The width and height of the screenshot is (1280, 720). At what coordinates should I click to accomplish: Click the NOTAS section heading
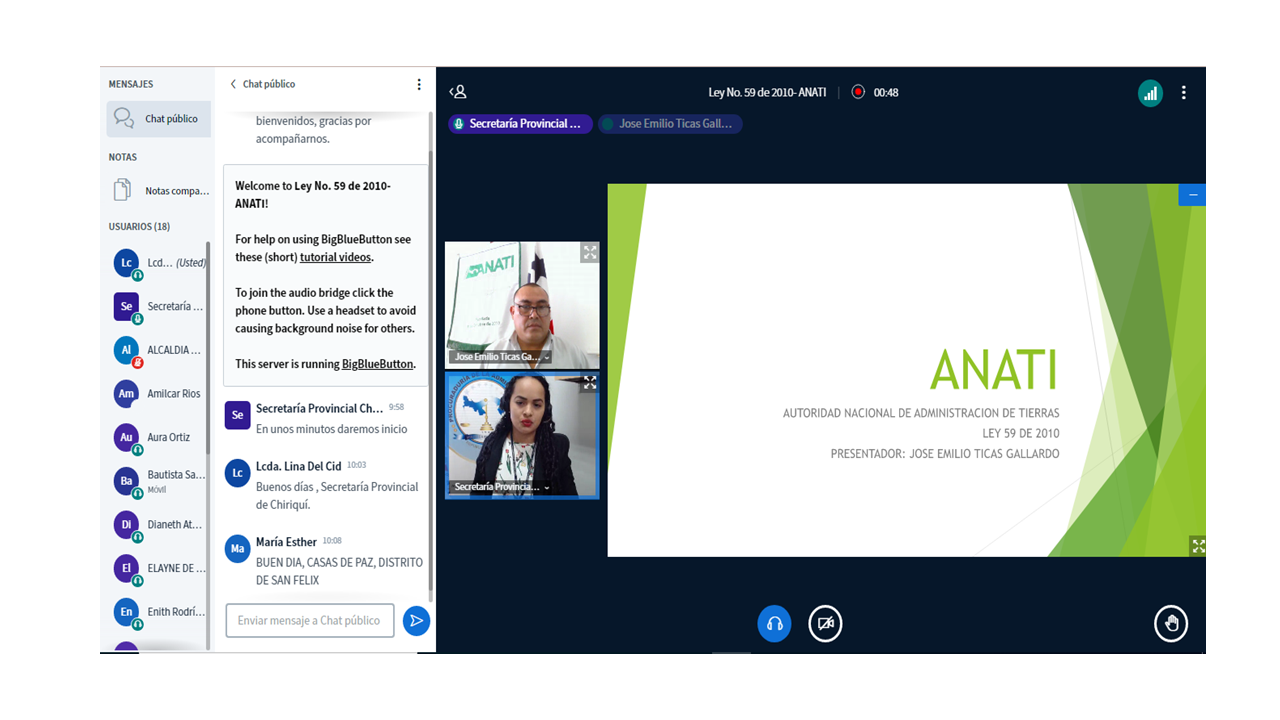coord(123,157)
